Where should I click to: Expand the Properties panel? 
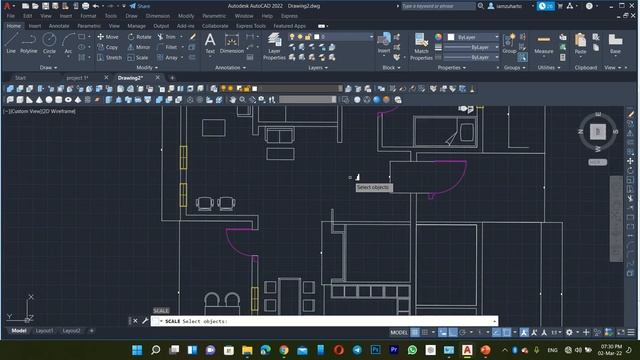(451, 67)
